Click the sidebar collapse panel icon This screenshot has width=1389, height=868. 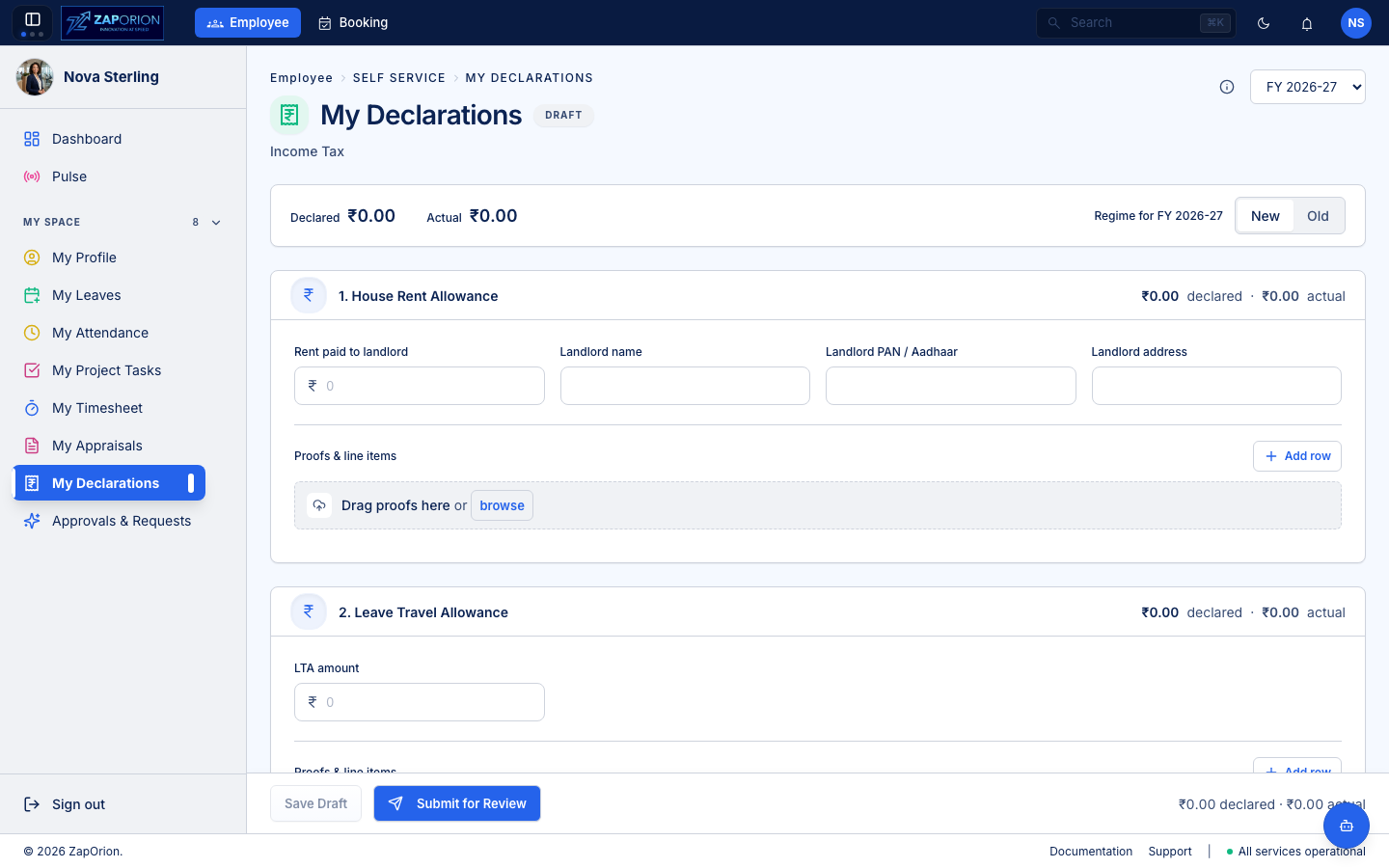click(x=33, y=19)
